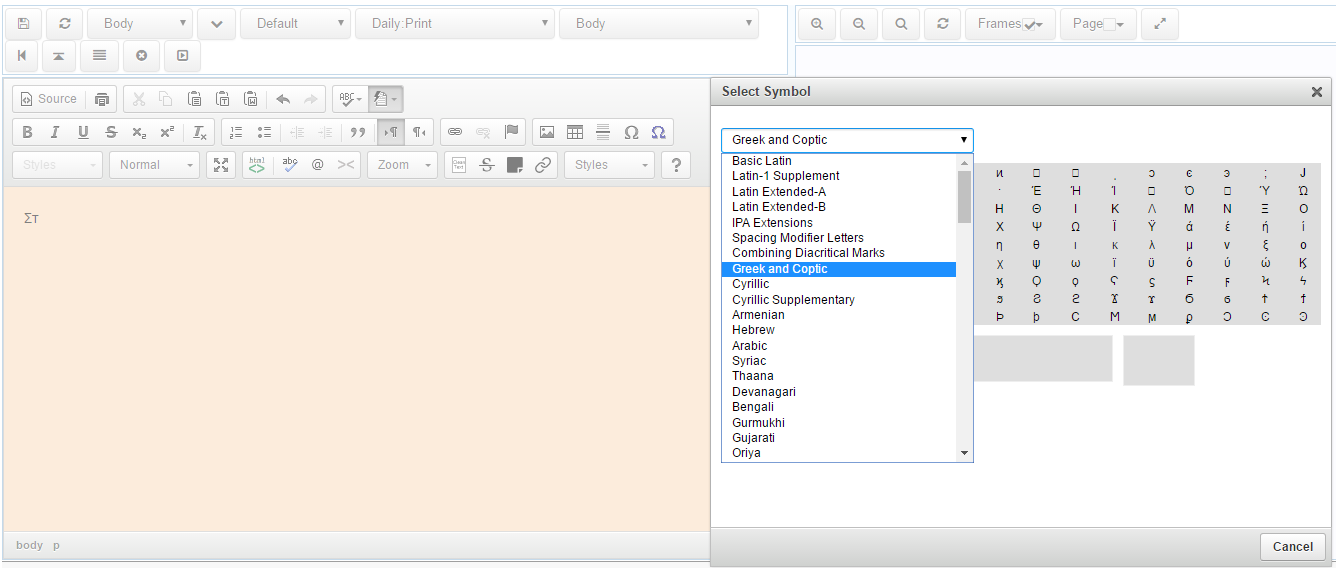The height and width of the screenshot is (568, 1336).
Task: Toggle Bold formatting
Action: [x=27, y=132]
